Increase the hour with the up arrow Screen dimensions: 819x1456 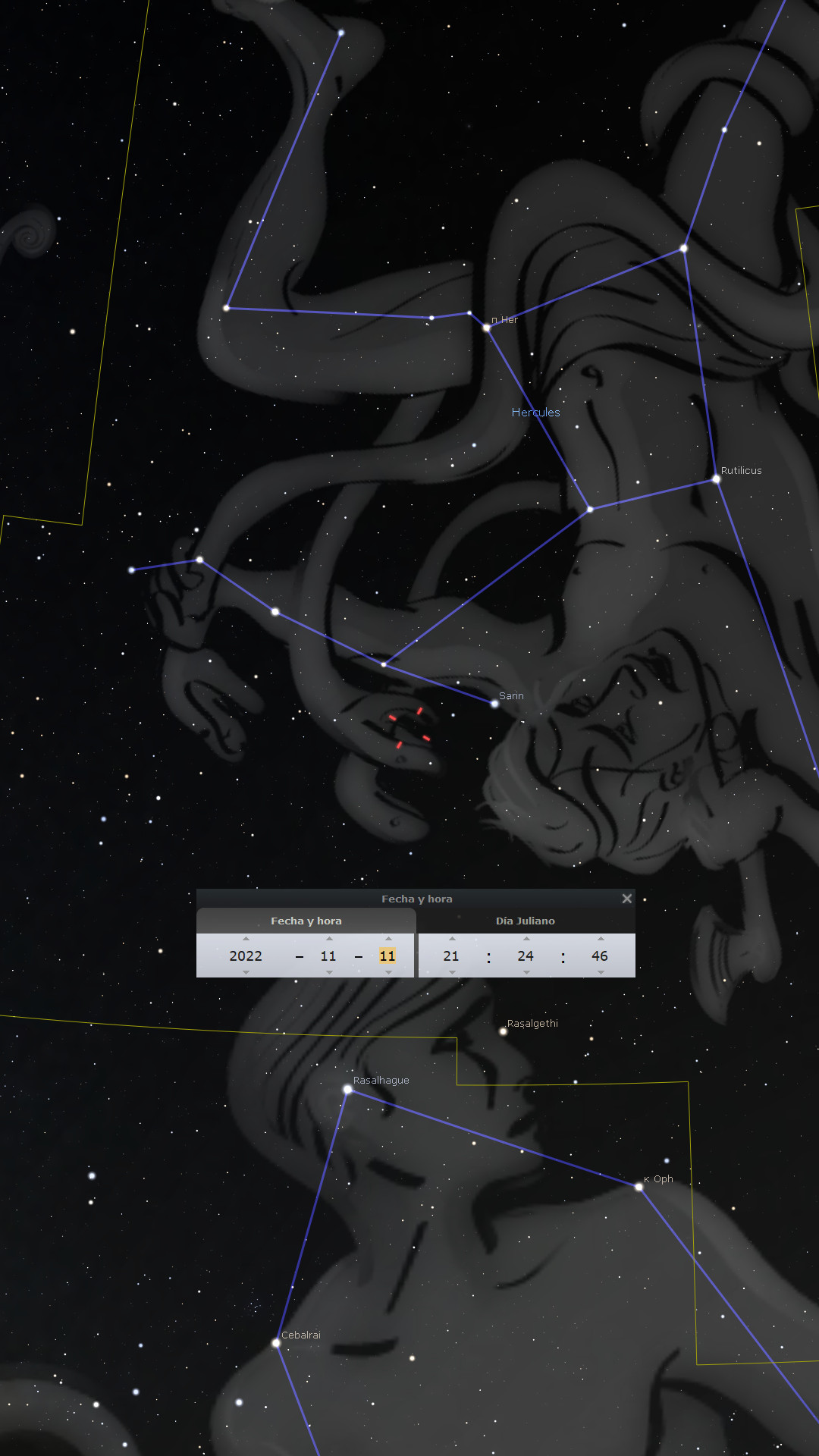click(x=451, y=939)
